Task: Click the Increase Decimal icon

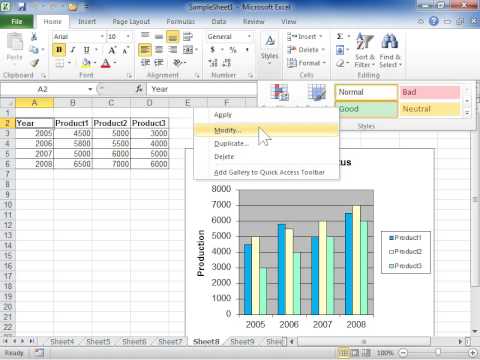Action: point(213,63)
